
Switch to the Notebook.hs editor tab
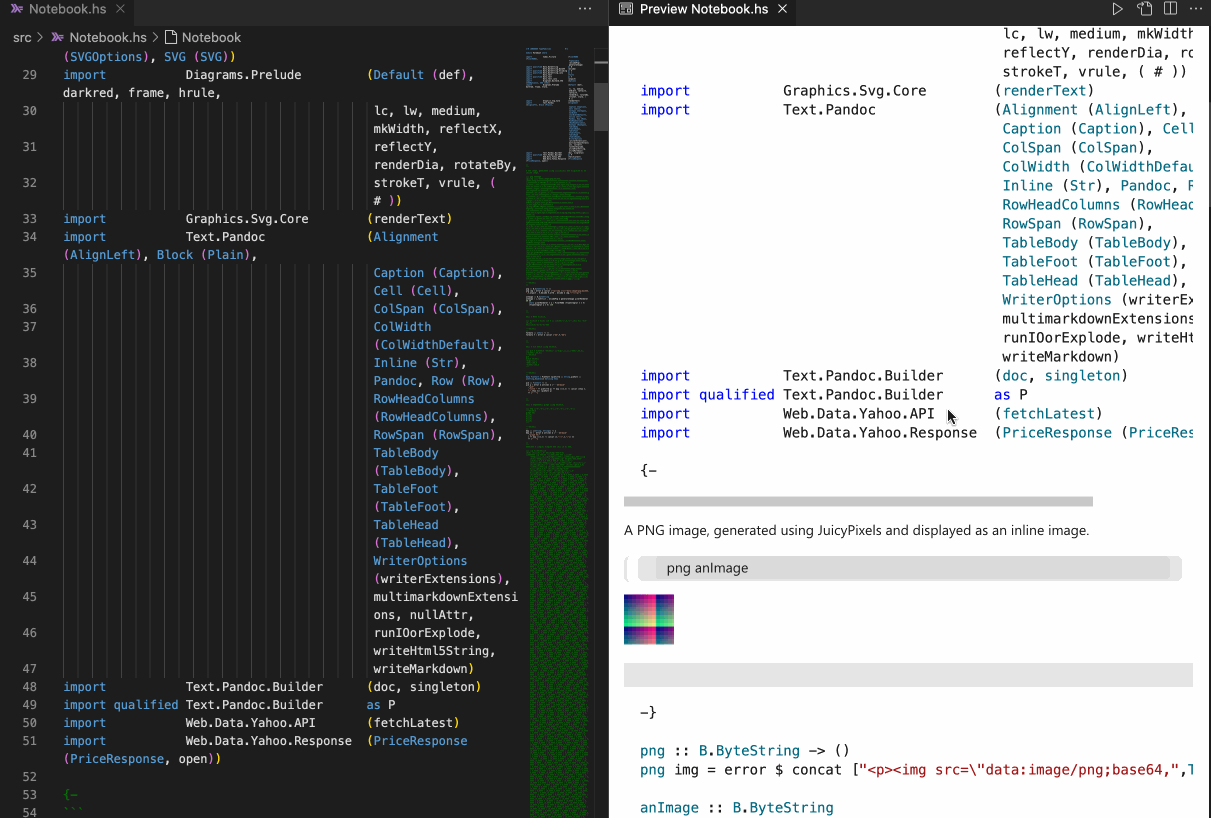(67, 9)
